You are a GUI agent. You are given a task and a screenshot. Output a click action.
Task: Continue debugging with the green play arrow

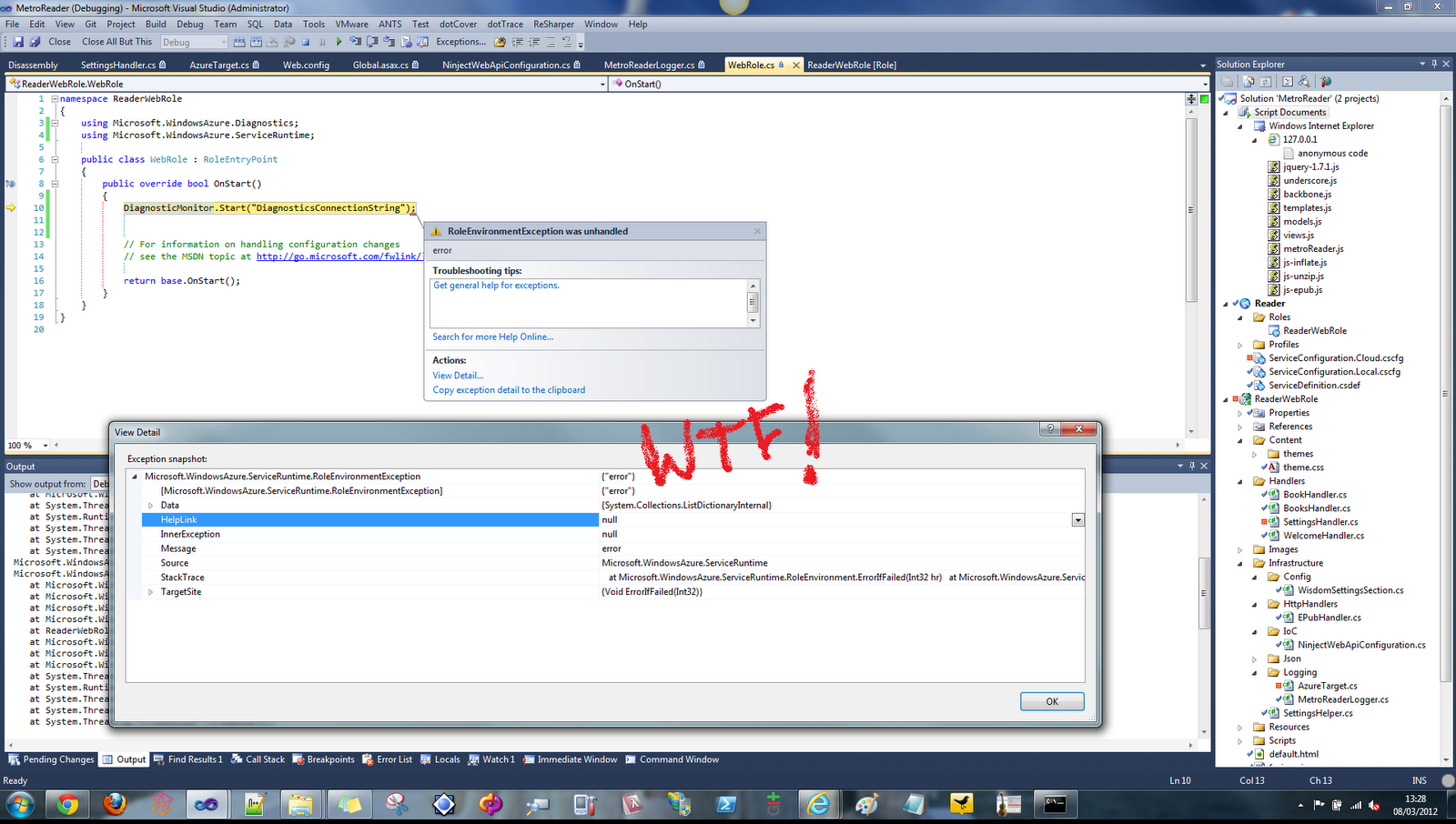point(339,42)
